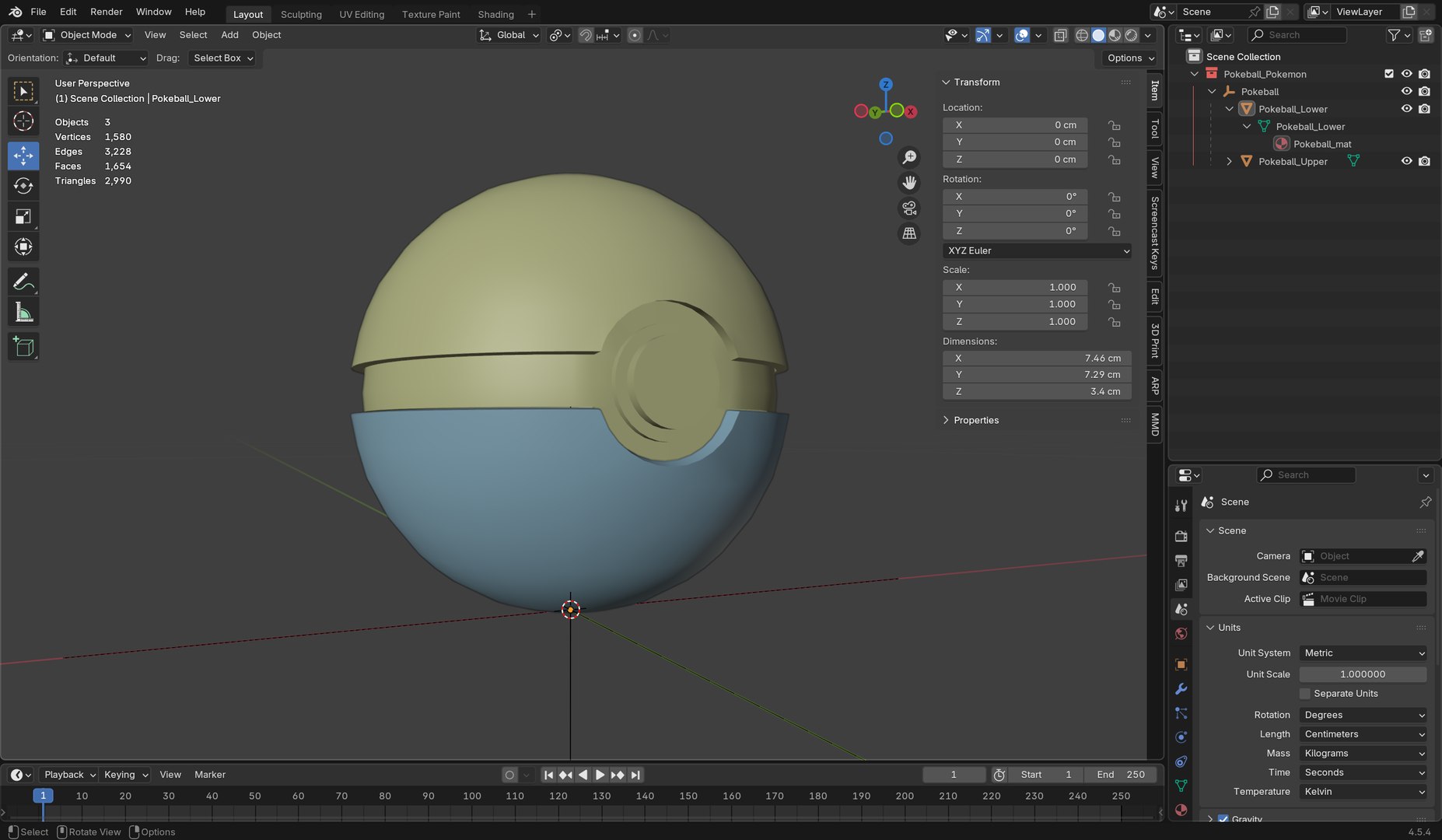Select the Rotate tool

click(23, 186)
